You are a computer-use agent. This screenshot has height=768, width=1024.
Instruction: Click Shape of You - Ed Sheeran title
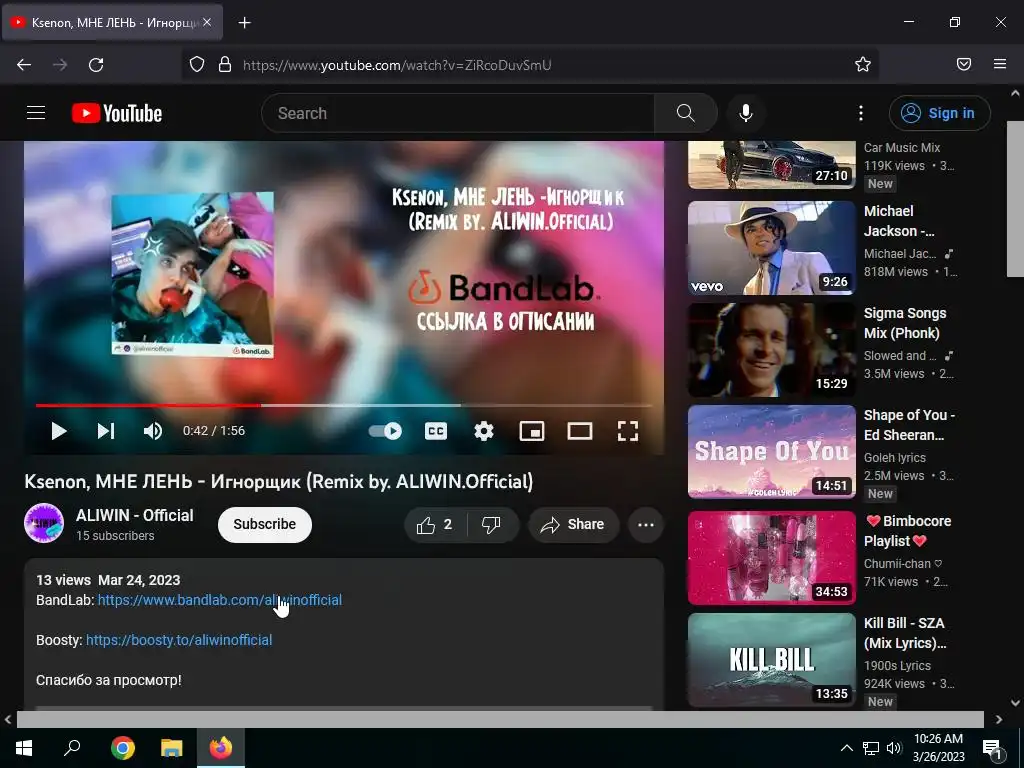(x=909, y=425)
